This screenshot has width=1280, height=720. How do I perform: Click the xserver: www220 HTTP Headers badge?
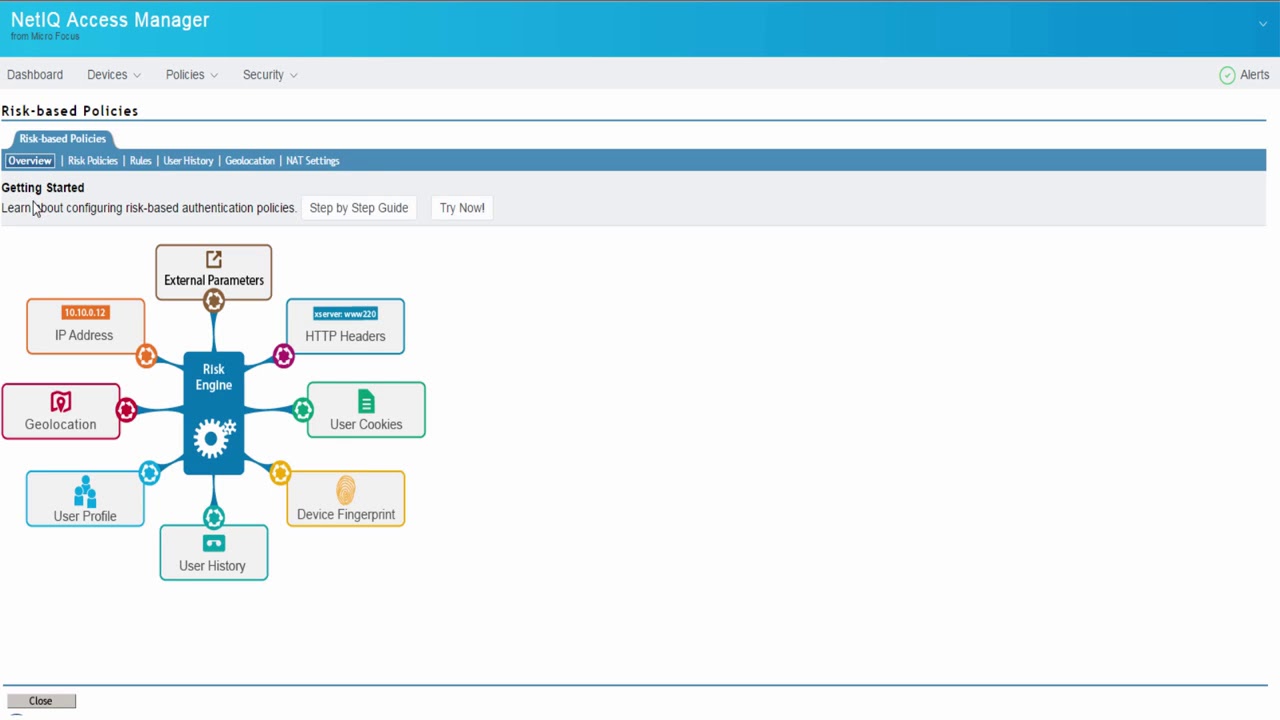pos(345,314)
